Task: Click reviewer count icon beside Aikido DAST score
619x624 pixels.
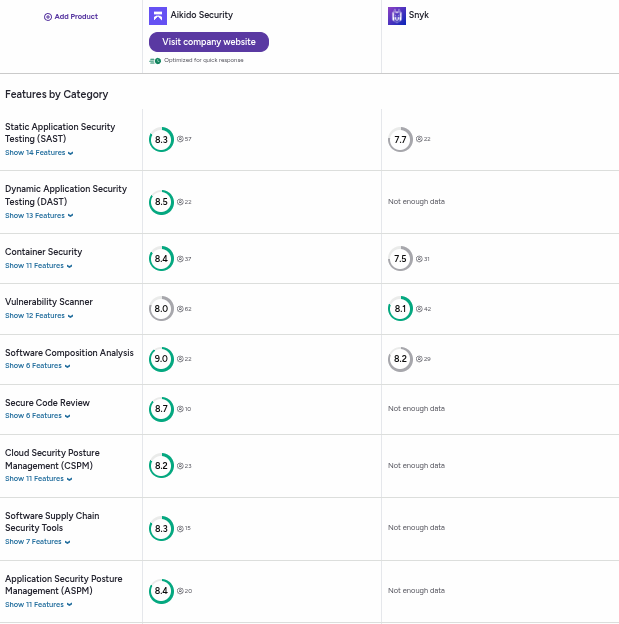Action: point(180,202)
